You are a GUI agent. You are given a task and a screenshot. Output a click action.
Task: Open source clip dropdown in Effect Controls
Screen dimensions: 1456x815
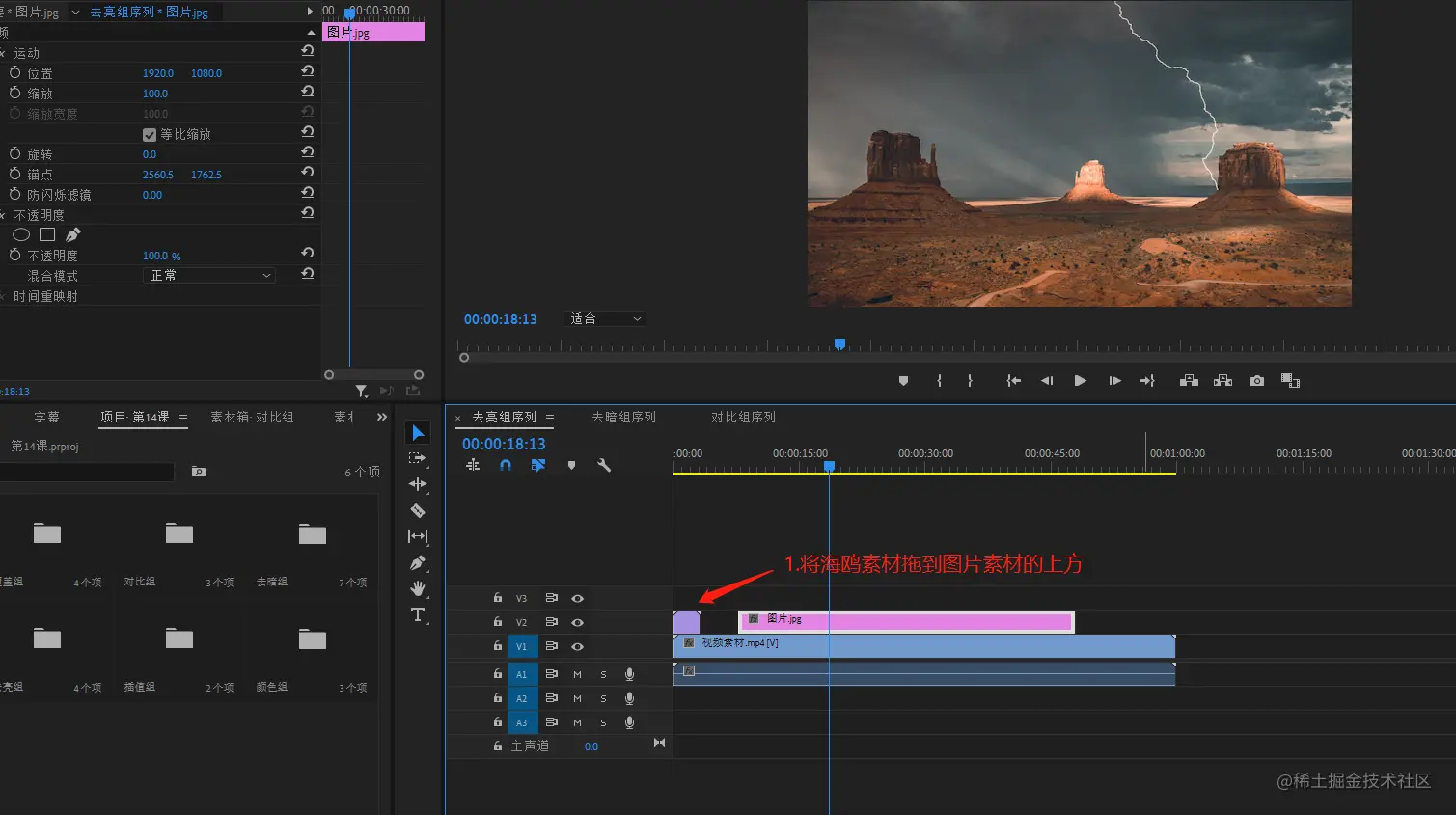click(x=75, y=12)
